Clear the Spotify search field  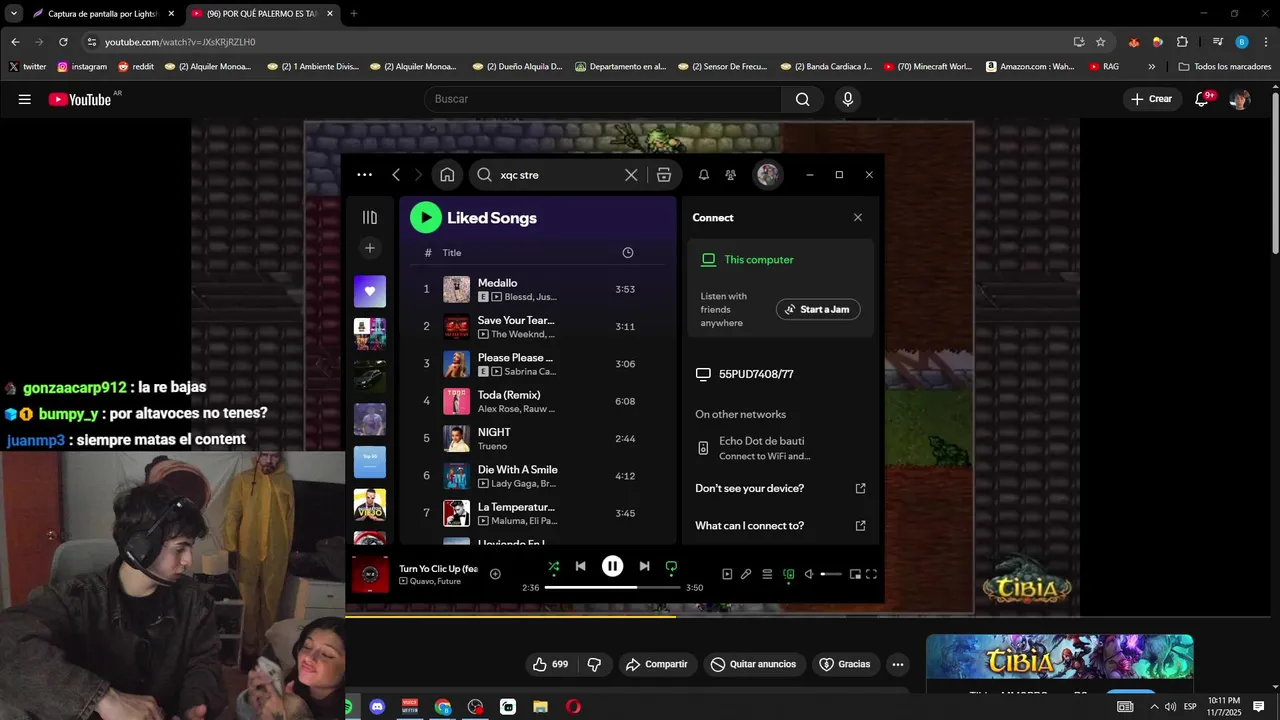coord(631,175)
